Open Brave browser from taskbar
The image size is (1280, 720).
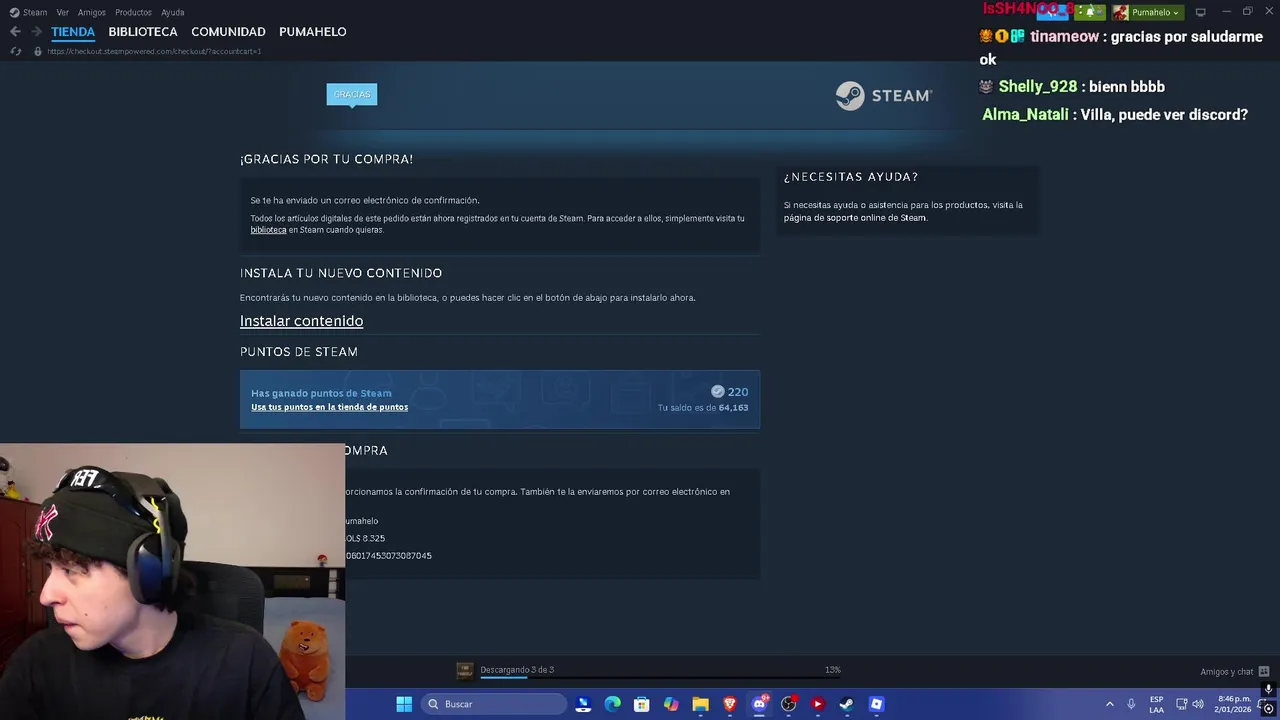click(730, 704)
